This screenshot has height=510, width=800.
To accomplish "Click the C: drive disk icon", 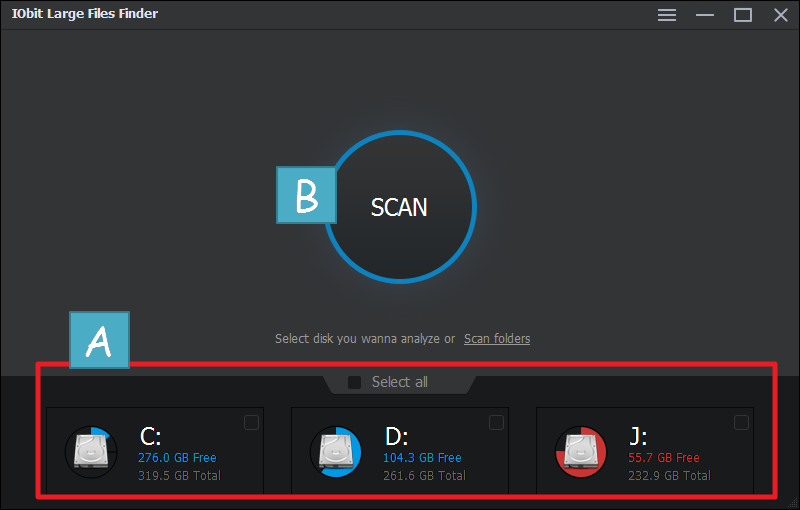I will click(91, 451).
